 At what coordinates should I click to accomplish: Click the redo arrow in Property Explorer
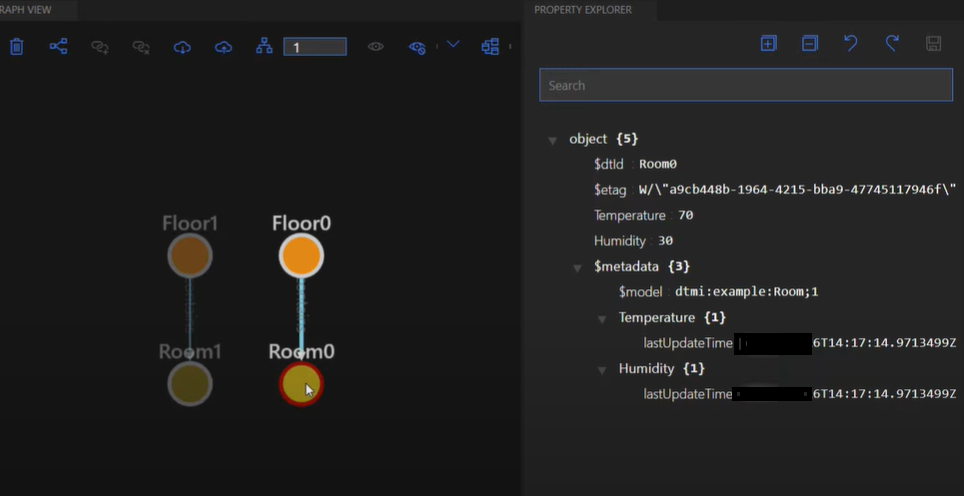point(891,43)
